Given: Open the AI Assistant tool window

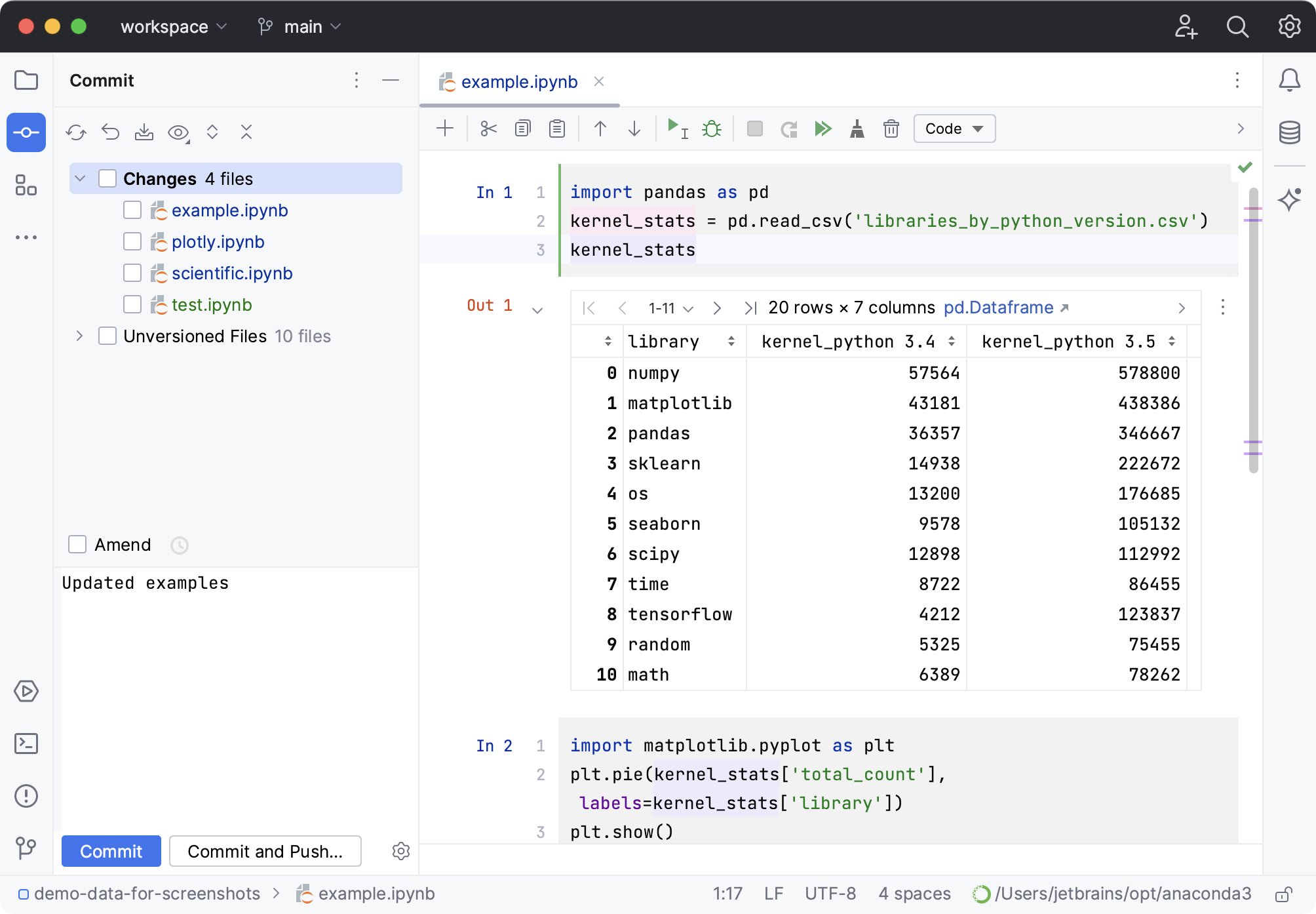Looking at the screenshot, I should tap(1290, 199).
